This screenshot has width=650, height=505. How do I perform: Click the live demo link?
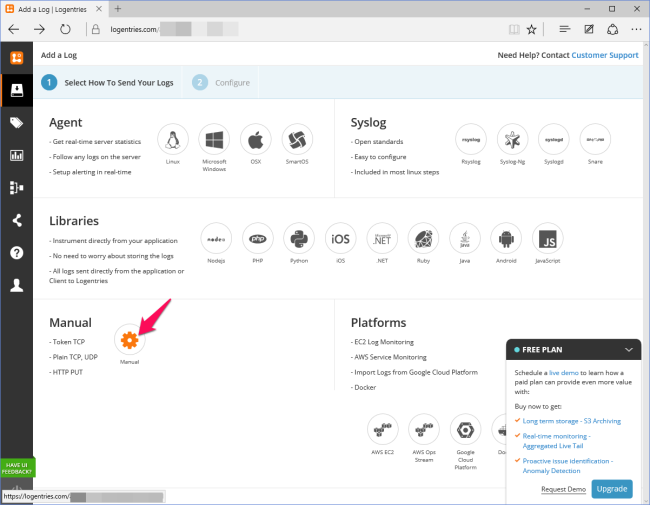click(x=563, y=373)
